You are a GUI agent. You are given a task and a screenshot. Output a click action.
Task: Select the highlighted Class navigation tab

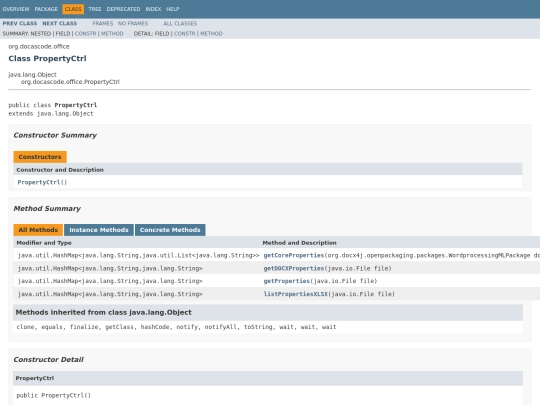tap(73, 9)
